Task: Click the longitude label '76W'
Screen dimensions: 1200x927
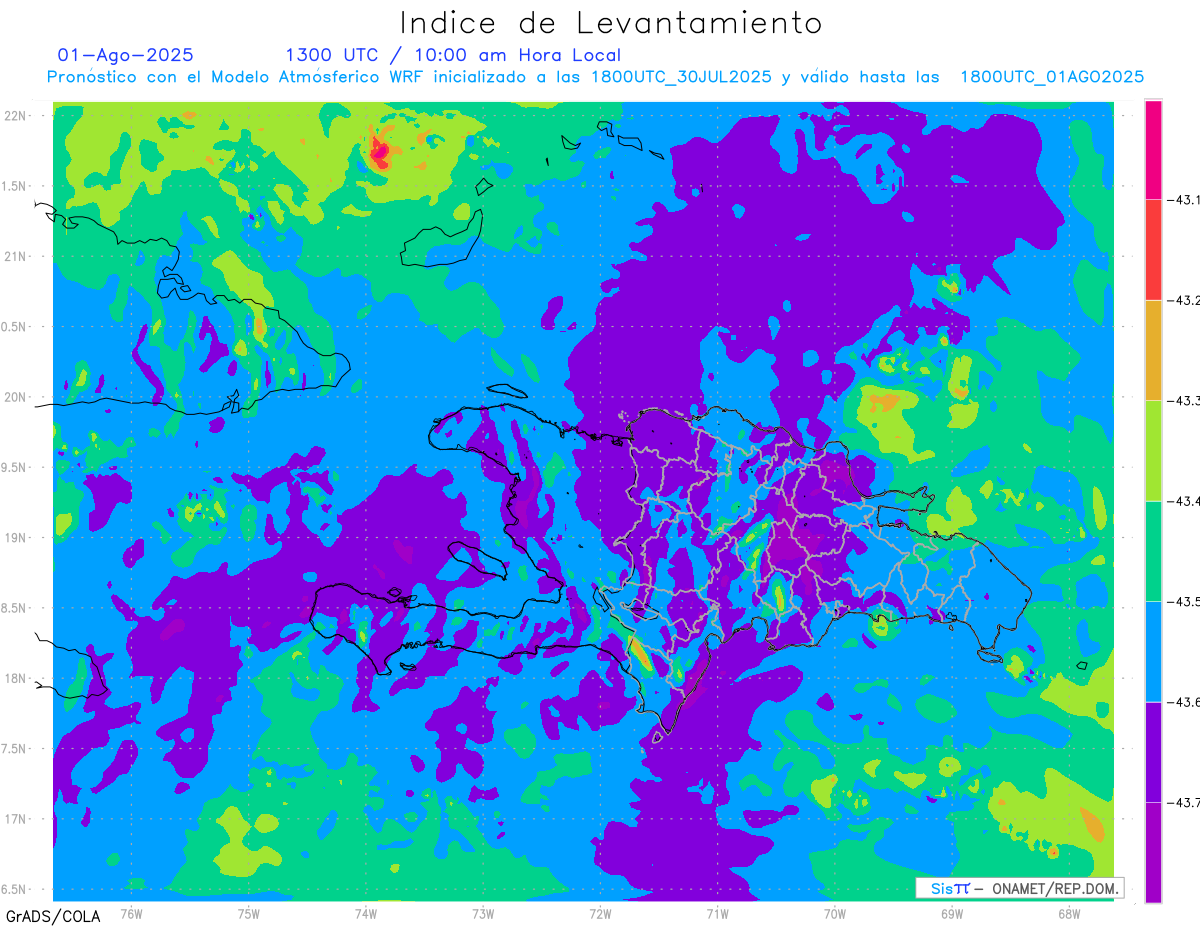Action: [131, 913]
